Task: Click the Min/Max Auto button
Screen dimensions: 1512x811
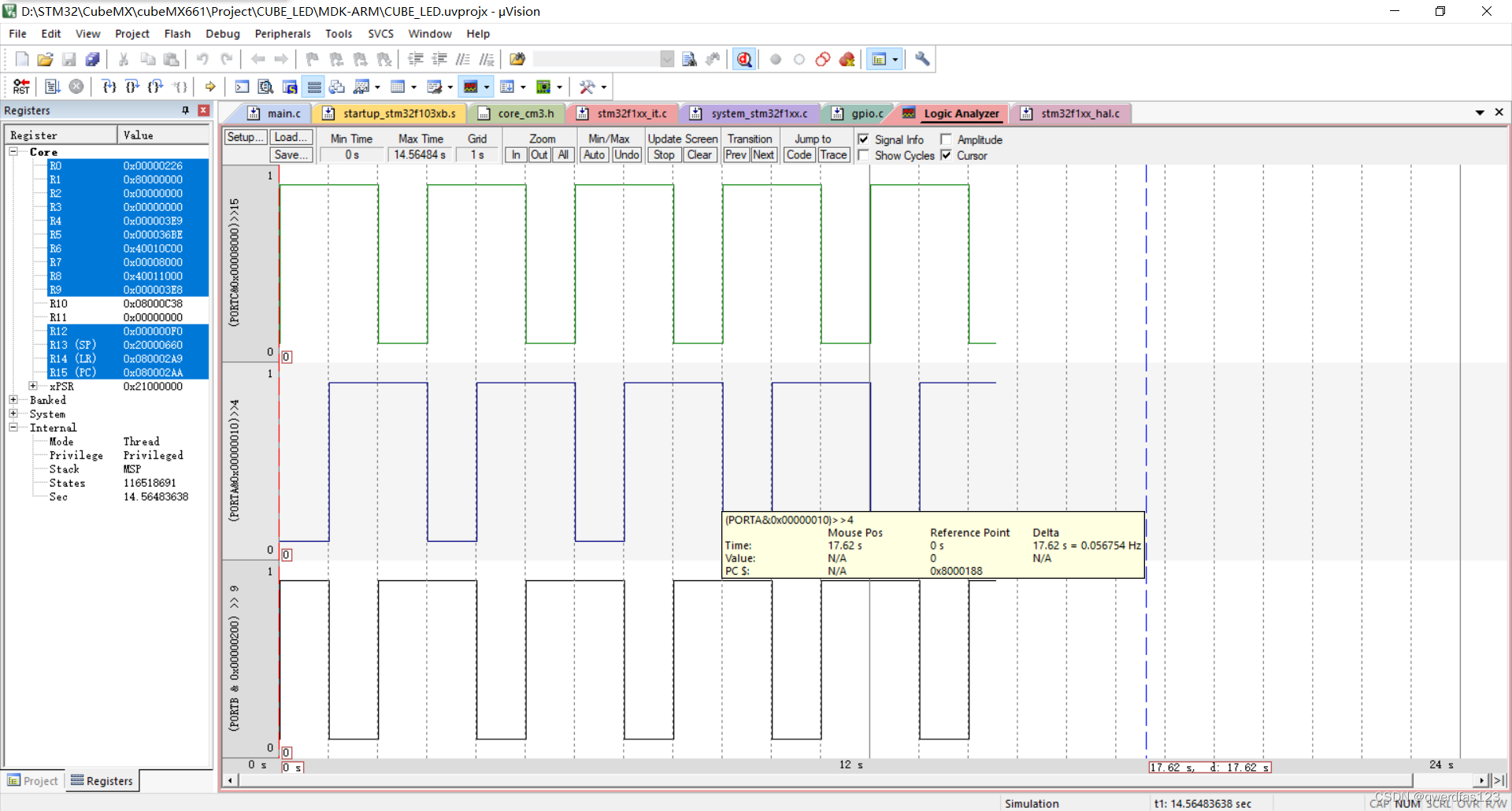Action: tap(594, 155)
